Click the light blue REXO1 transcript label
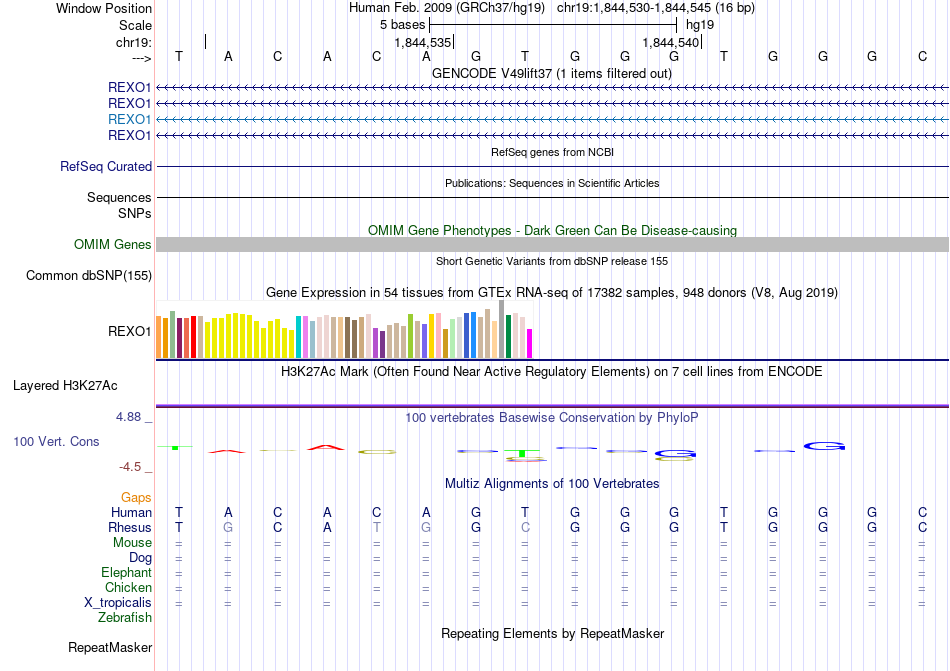This screenshot has width=950, height=671. (129, 119)
